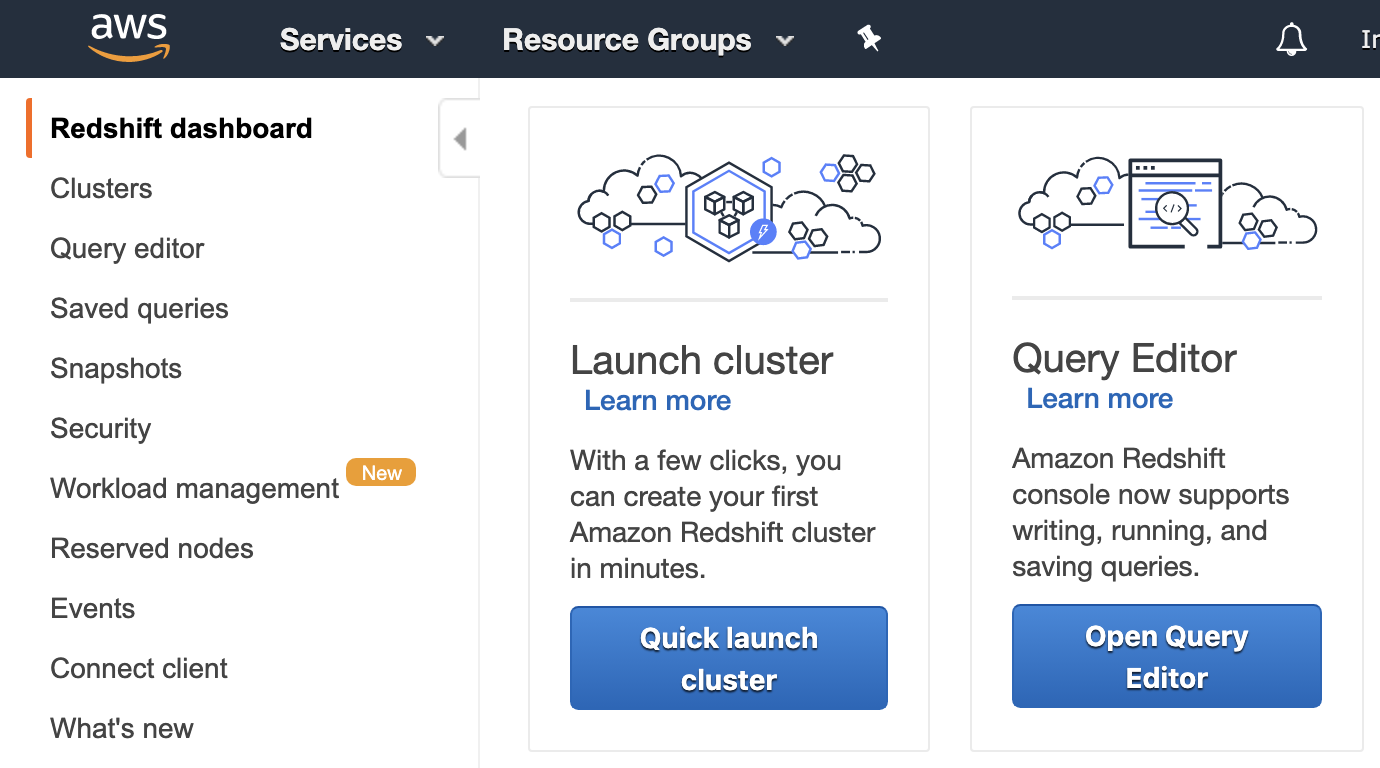
Task: Collapse the sidebar with the triangle arrow
Action: coord(460,138)
